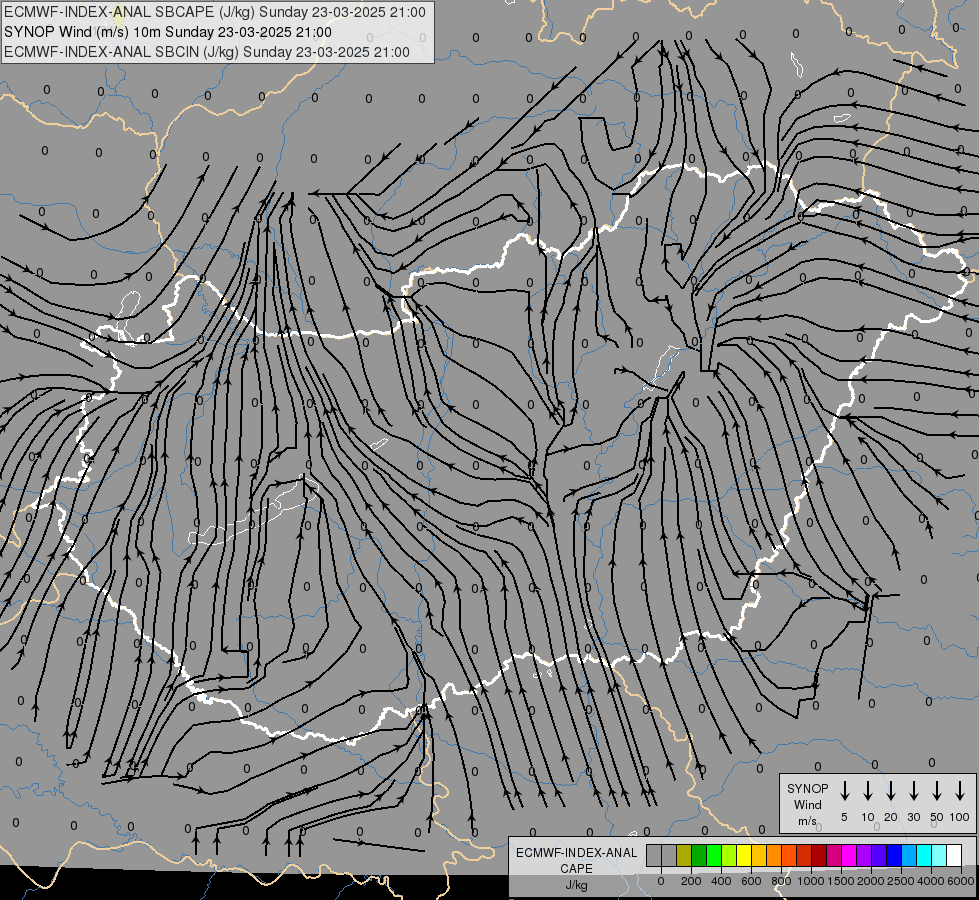Click the 800 tick label on CAPE scale
This screenshot has width=979, height=900.
pos(781,881)
